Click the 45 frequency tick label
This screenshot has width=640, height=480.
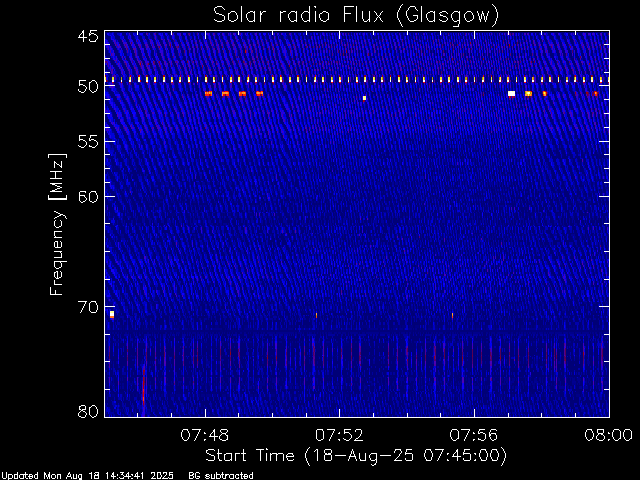88,36
